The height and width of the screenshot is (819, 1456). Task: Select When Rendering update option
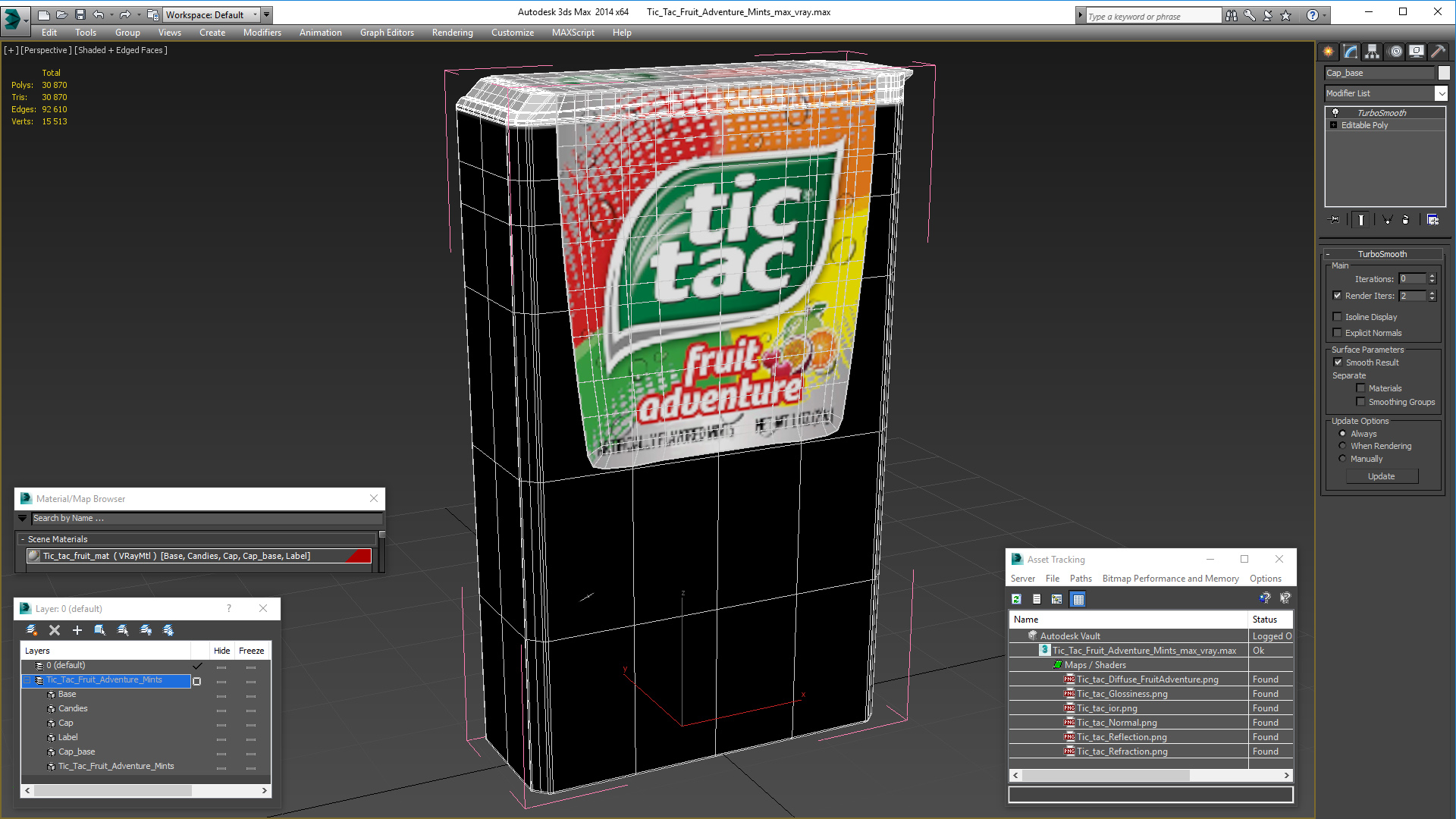coord(1343,446)
